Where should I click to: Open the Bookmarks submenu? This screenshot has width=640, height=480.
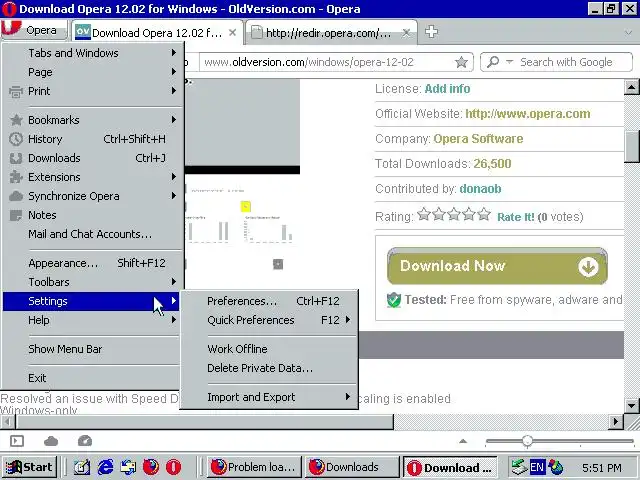pyautogui.click(x=92, y=120)
